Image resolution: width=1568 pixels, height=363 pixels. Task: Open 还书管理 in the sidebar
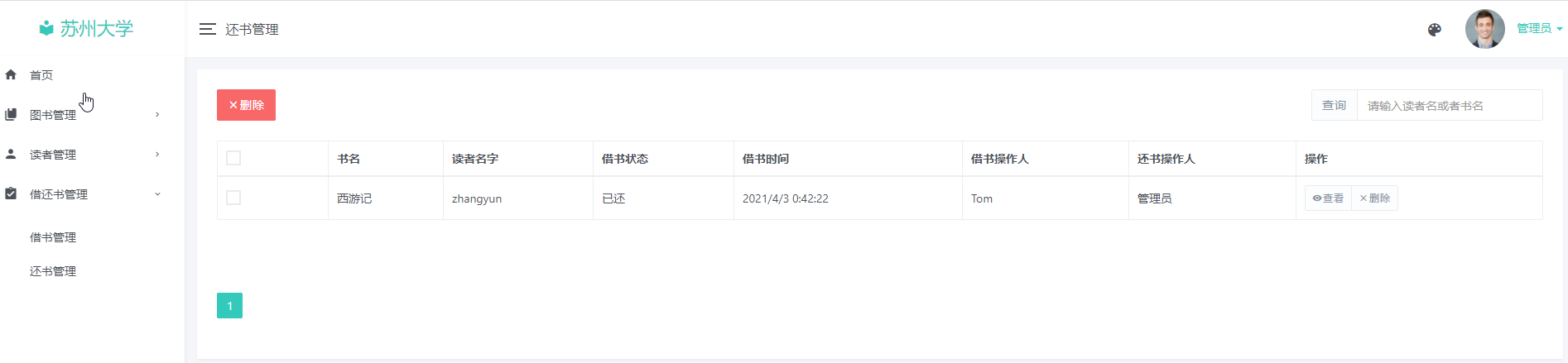tap(53, 271)
